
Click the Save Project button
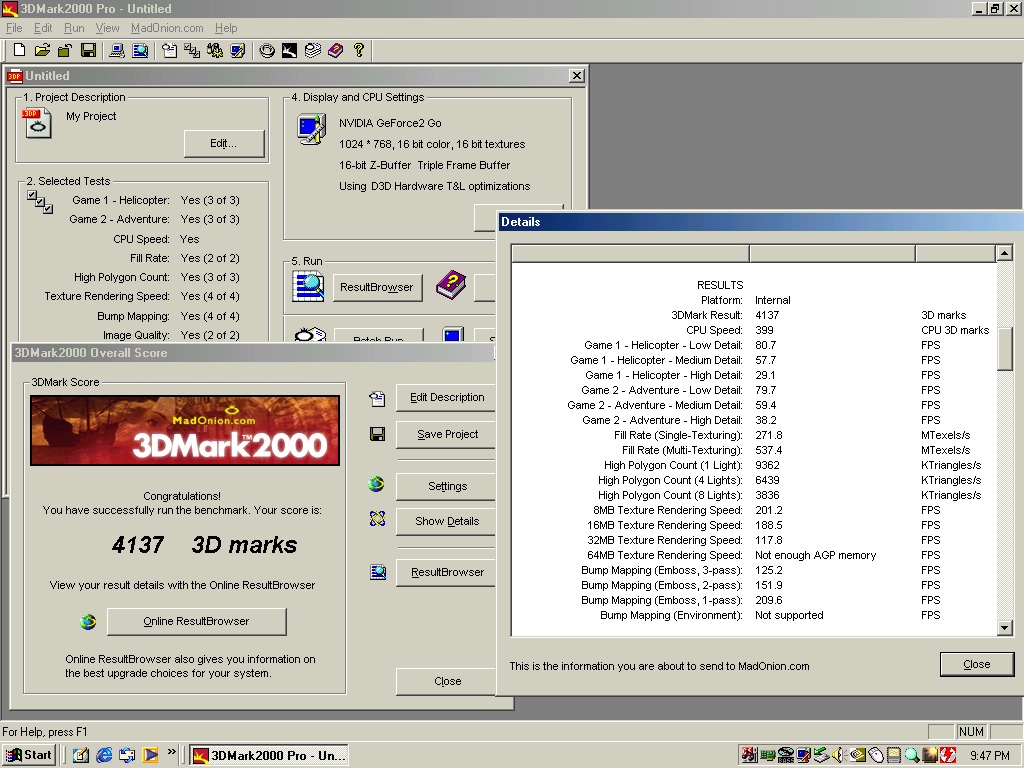(447, 434)
